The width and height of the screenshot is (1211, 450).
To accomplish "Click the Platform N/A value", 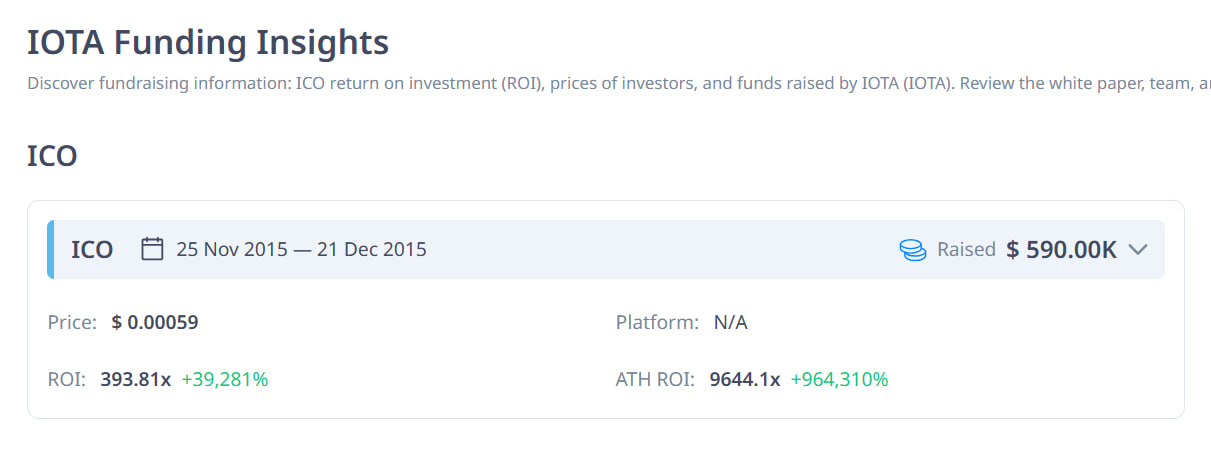I will (730, 322).
